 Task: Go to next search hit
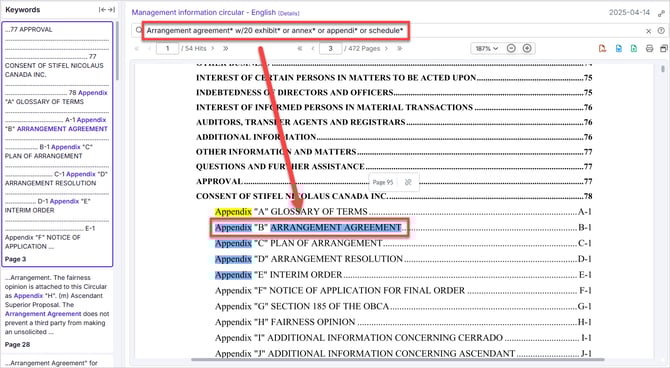(213, 48)
